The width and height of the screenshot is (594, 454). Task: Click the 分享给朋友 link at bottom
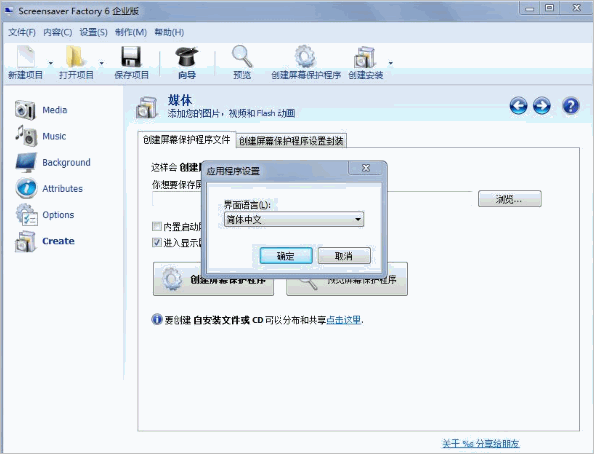(481, 443)
